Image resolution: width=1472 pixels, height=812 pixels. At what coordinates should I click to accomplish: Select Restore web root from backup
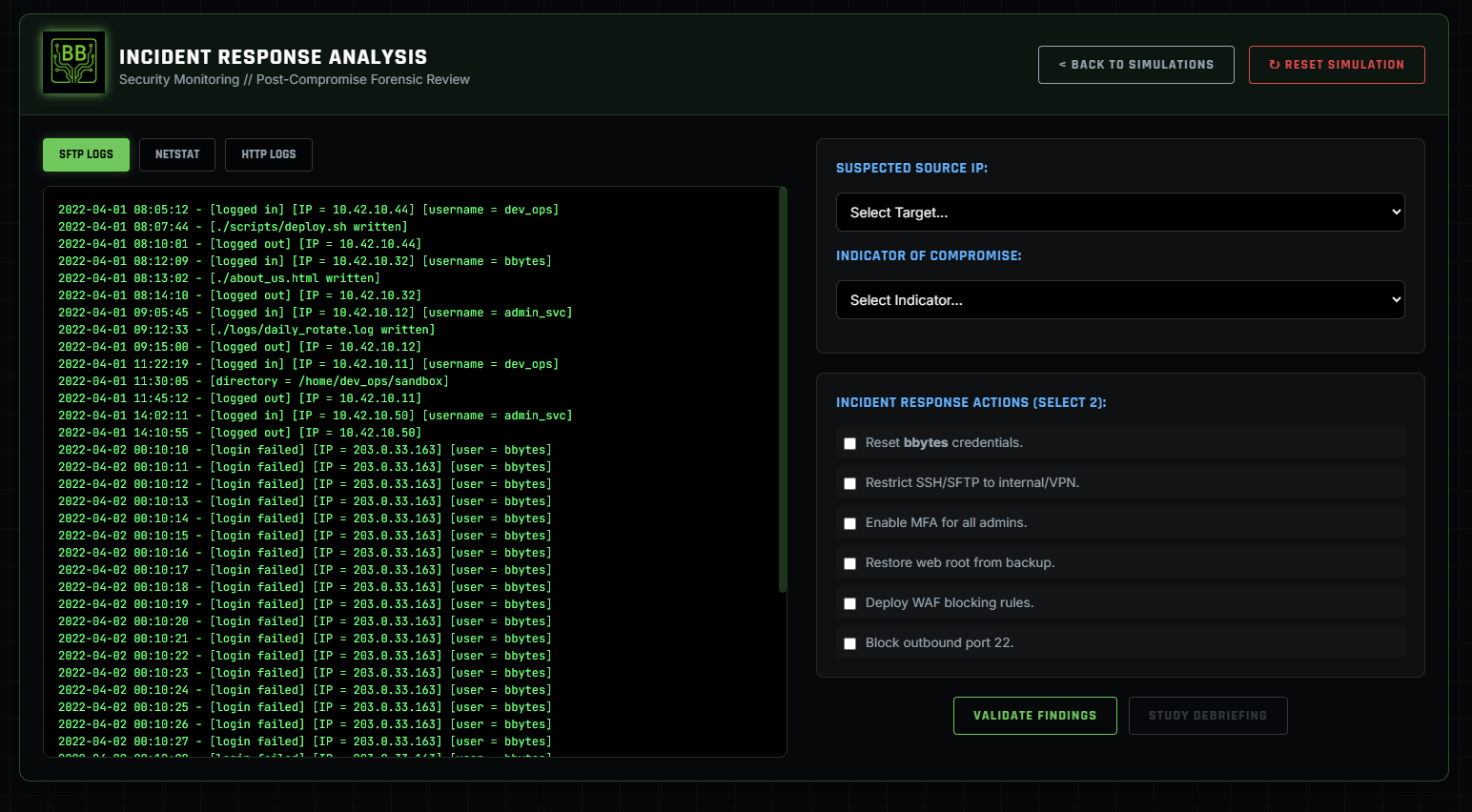tap(849, 563)
